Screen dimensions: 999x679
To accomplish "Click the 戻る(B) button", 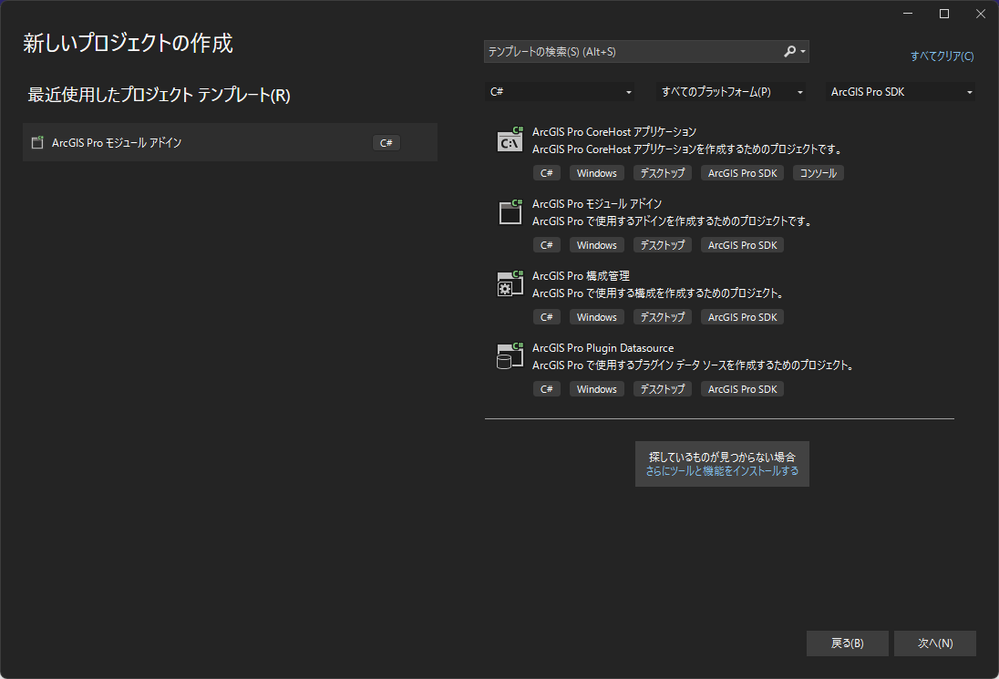I will 847,643.
